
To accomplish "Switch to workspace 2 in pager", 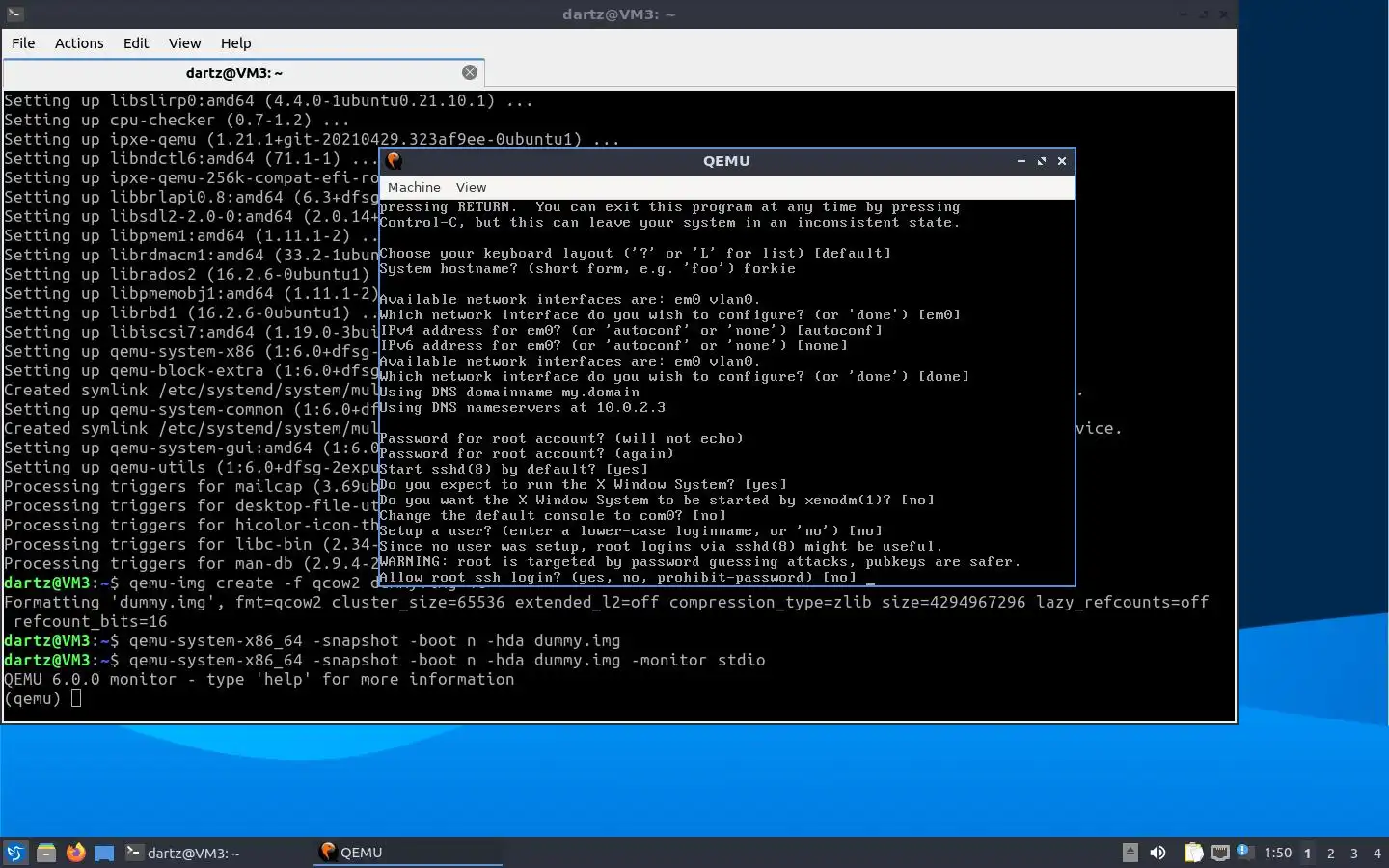I will [1331, 853].
